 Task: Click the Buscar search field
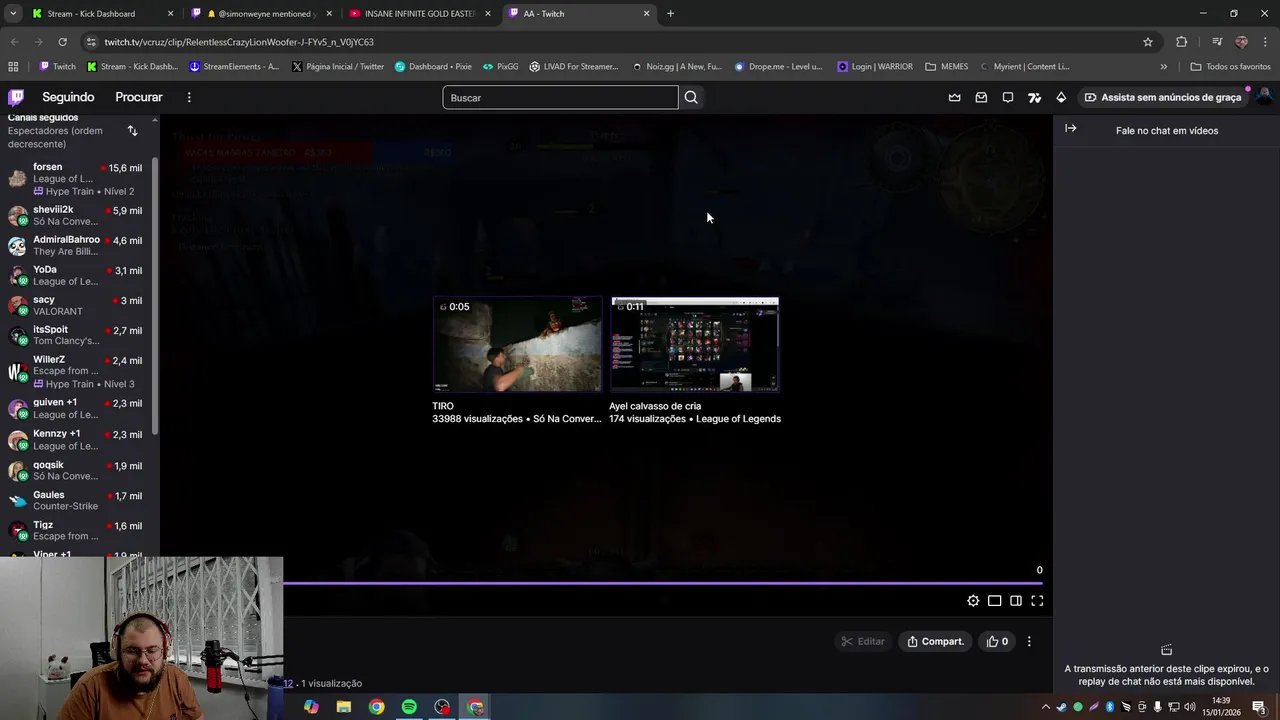(560, 97)
